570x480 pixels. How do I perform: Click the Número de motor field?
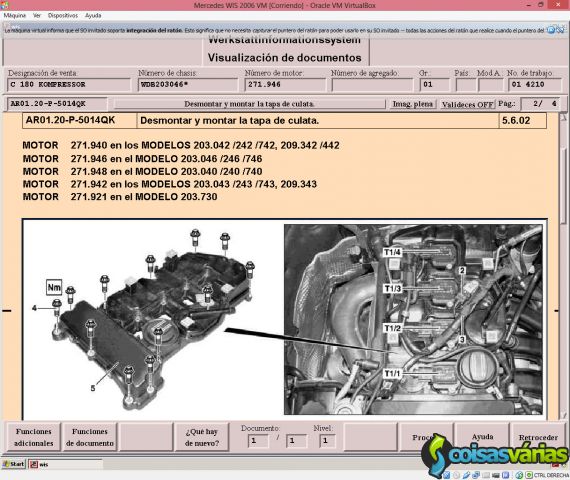pos(285,85)
